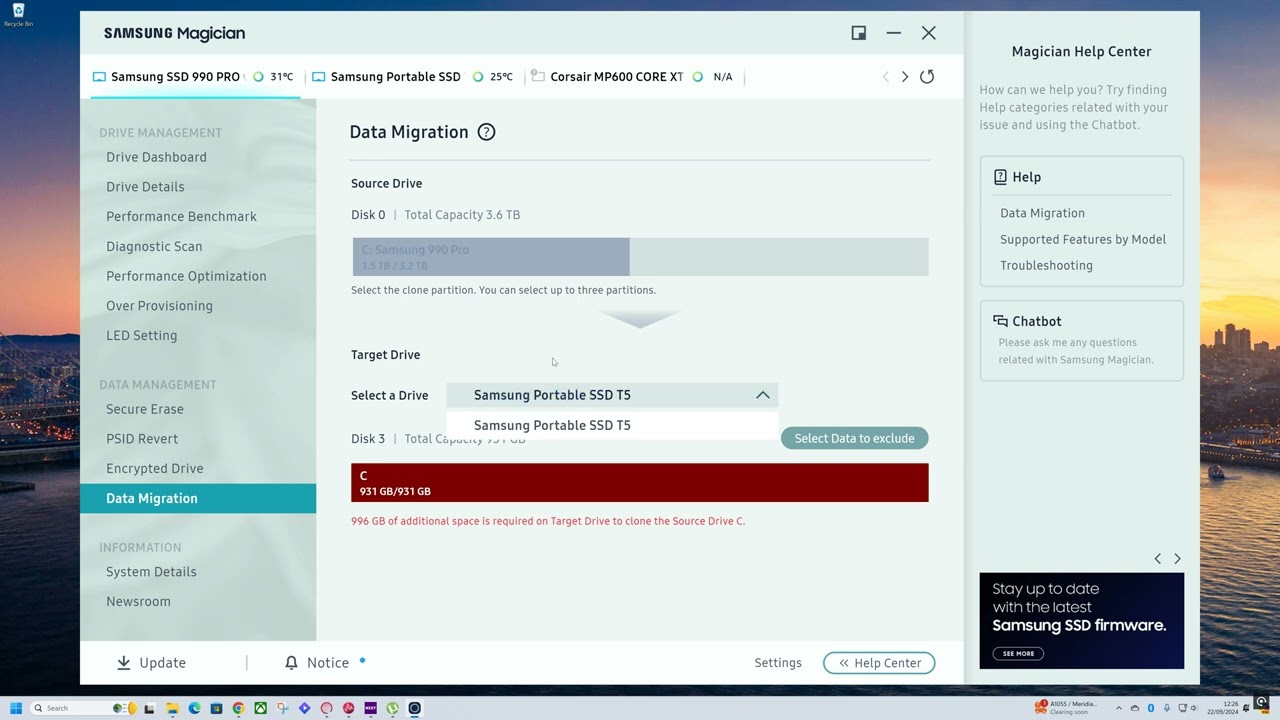The image size is (1280, 720).
Task: Open Microsoft Edge from taskbar
Action: [x=194, y=708]
